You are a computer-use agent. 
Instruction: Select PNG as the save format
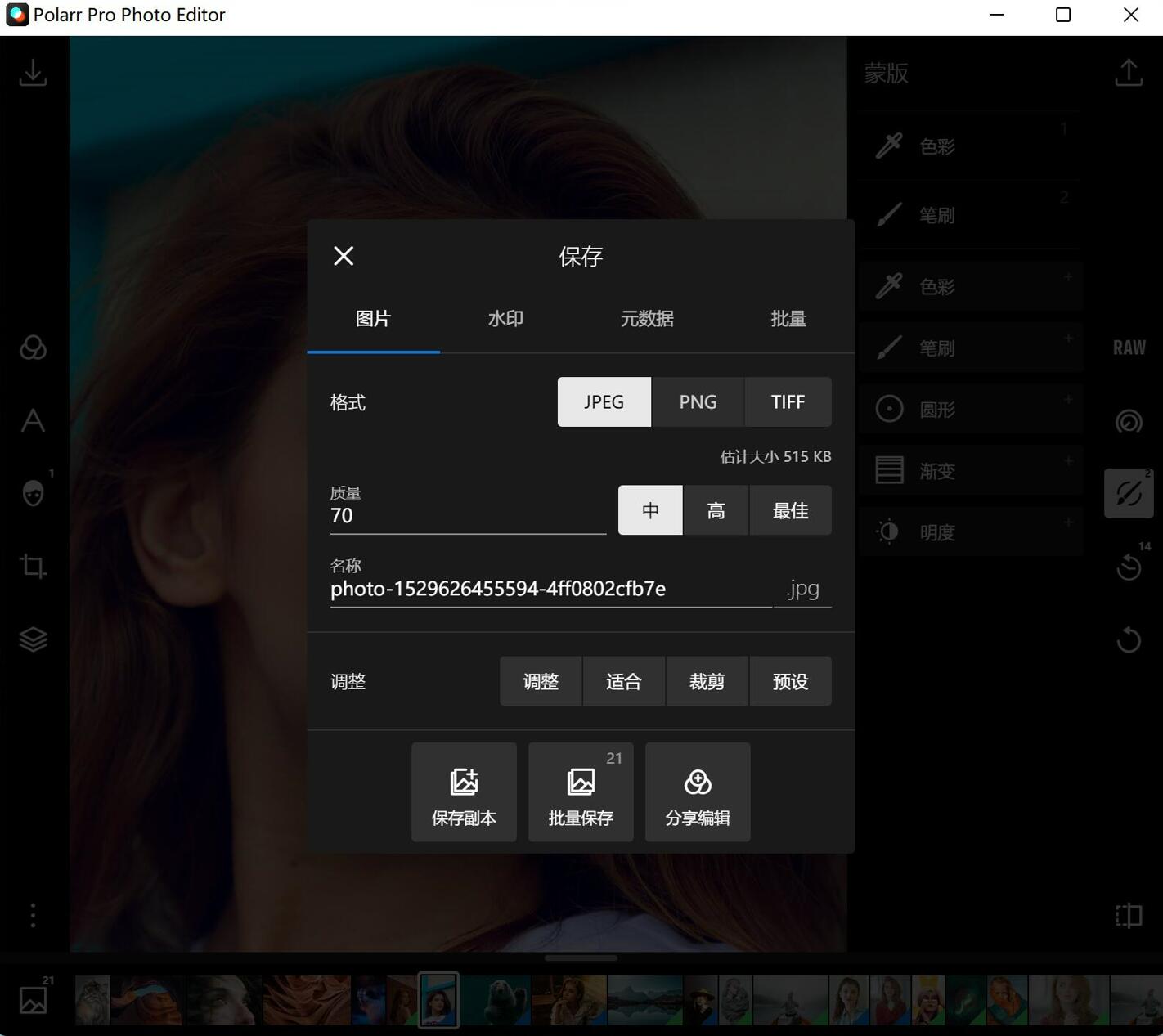(x=697, y=401)
